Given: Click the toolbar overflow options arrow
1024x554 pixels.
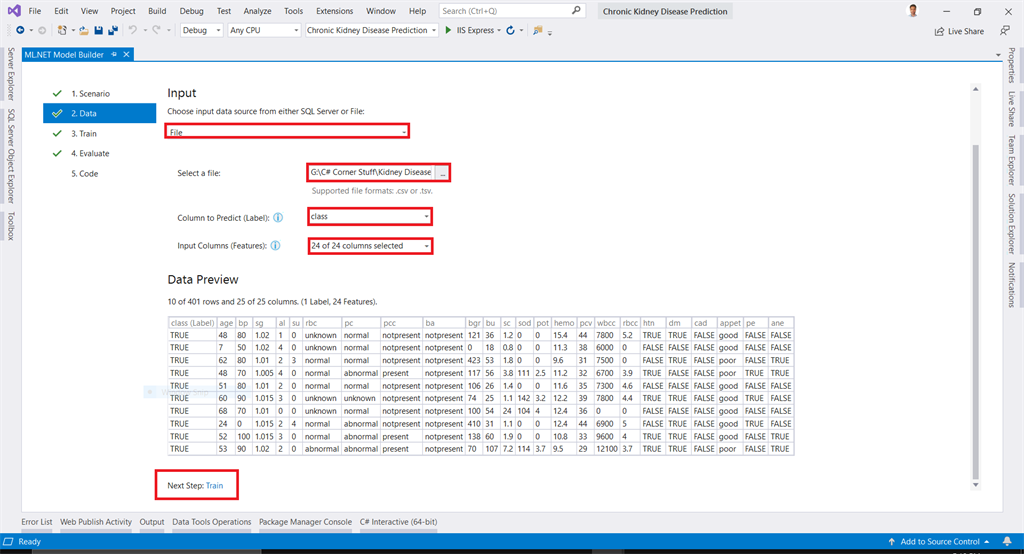Looking at the screenshot, I should tap(550, 32).
